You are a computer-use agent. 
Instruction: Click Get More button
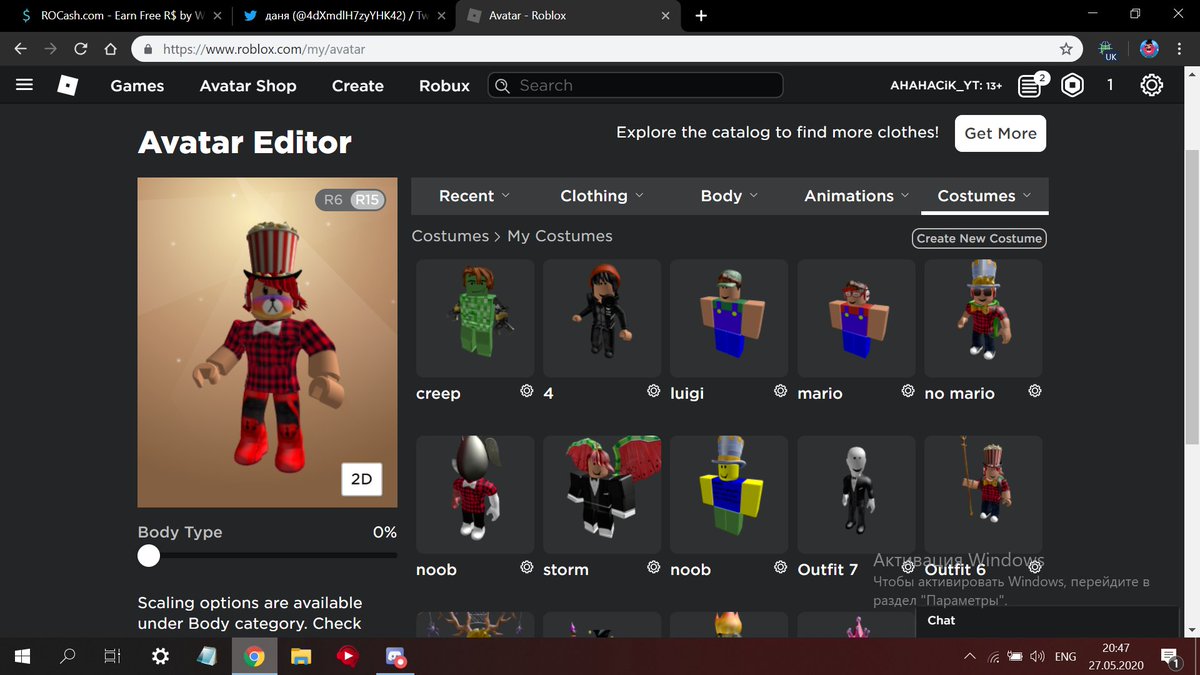pos(1000,133)
